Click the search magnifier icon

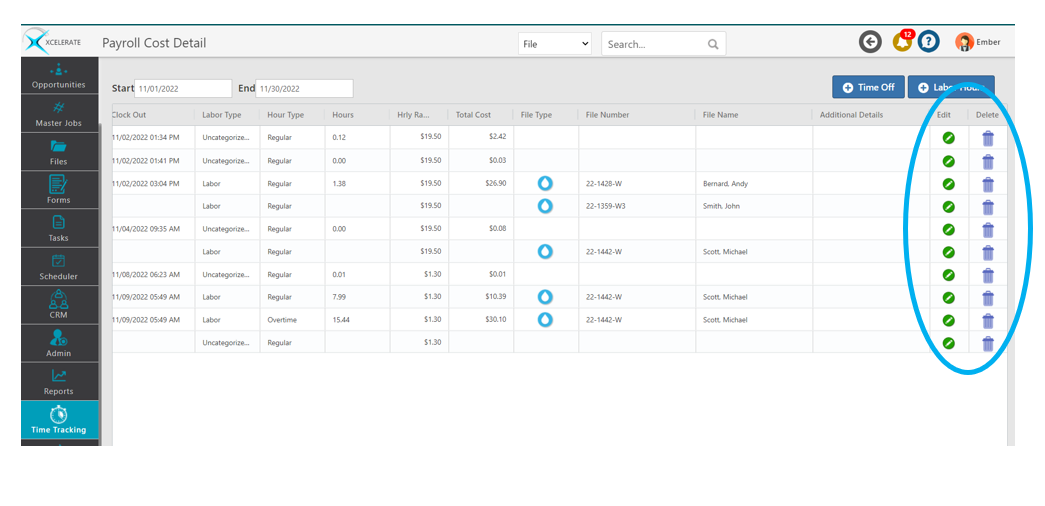point(713,44)
